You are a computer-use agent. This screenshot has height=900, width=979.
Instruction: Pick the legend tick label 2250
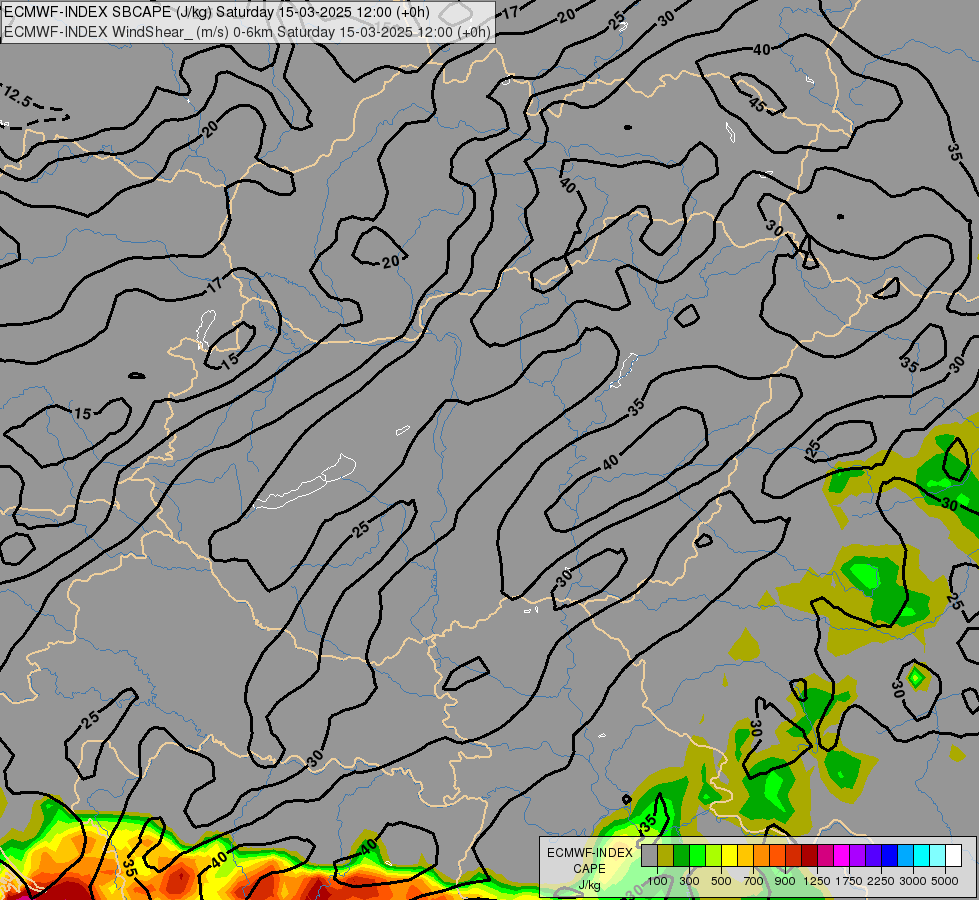click(881, 881)
